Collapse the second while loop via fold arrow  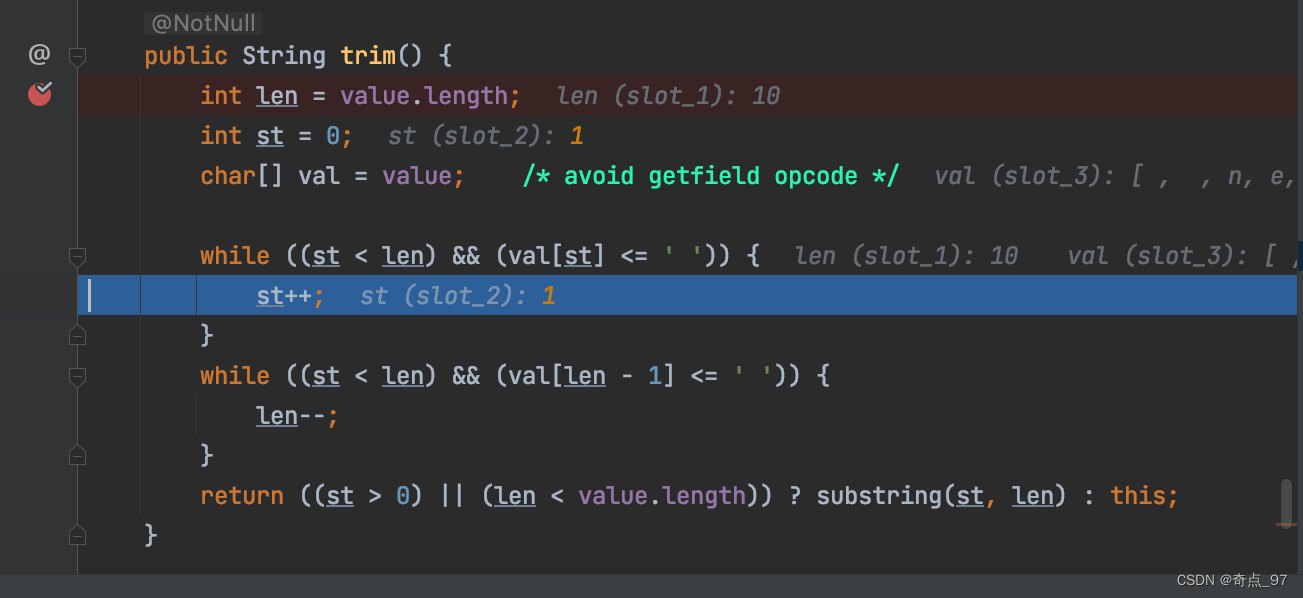coord(77,377)
